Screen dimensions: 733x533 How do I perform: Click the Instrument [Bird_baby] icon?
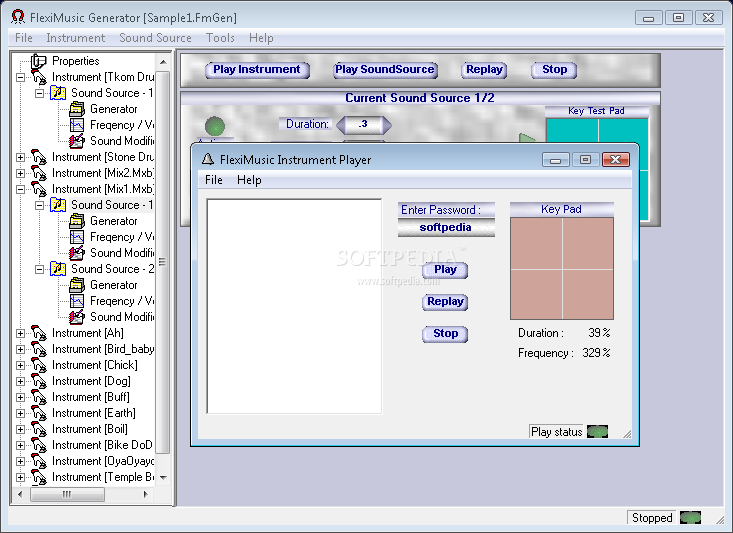[x=39, y=349]
